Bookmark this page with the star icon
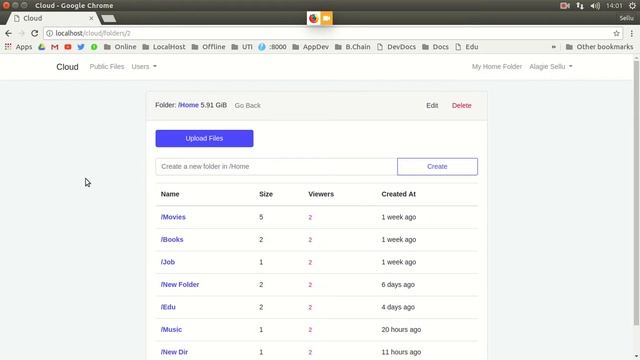This screenshot has height=360, width=640. [616, 33]
